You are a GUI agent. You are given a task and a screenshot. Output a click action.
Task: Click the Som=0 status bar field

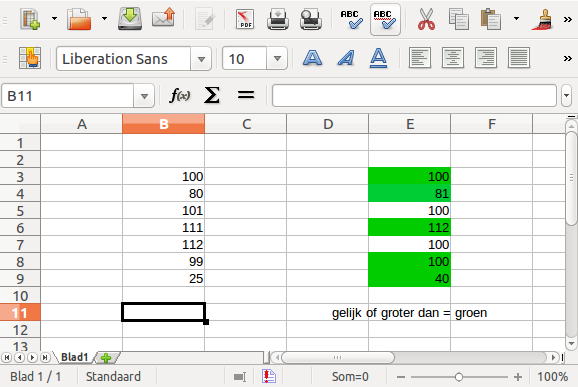(x=350, y=376)
